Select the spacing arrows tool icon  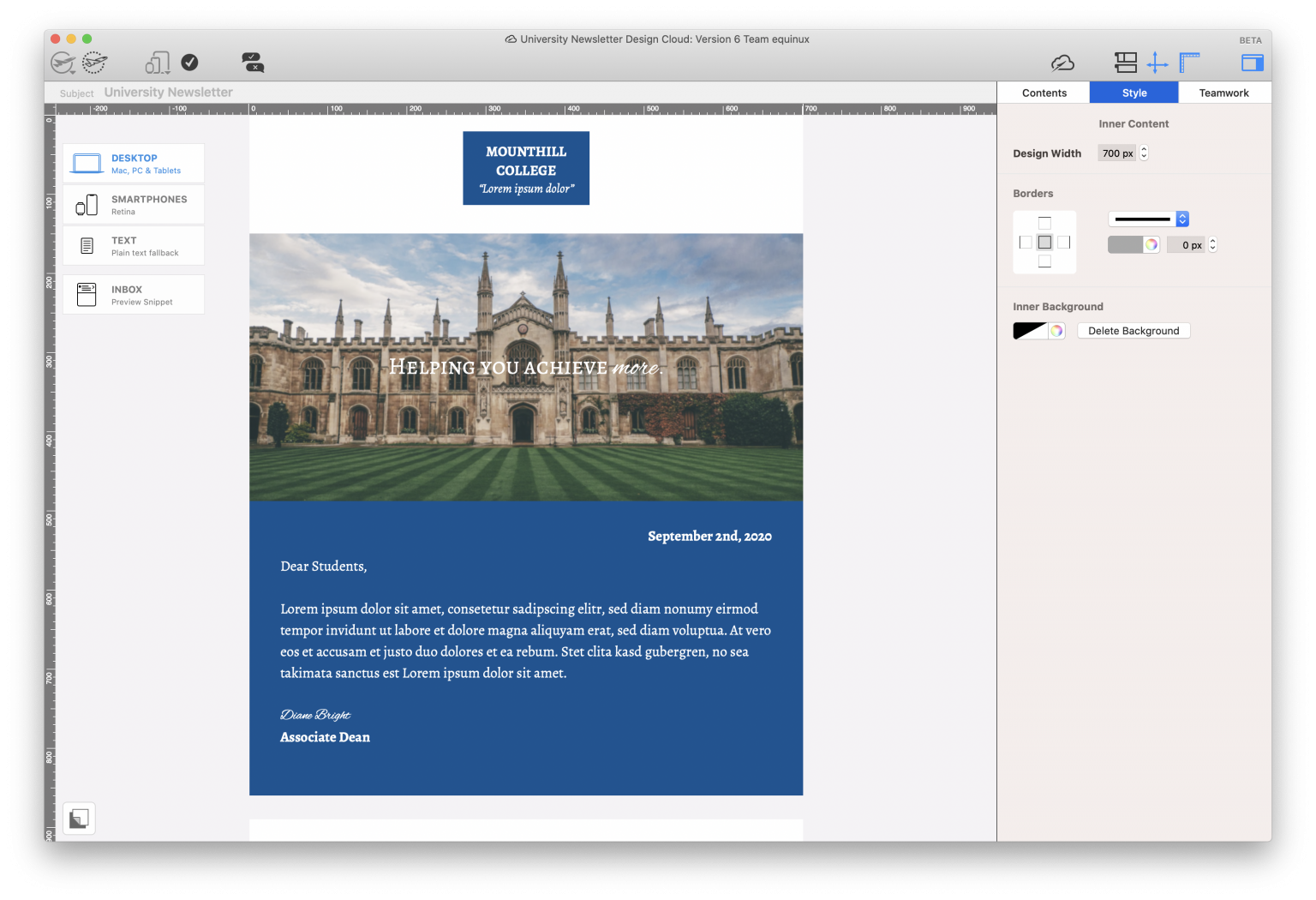pos(1158,62)
